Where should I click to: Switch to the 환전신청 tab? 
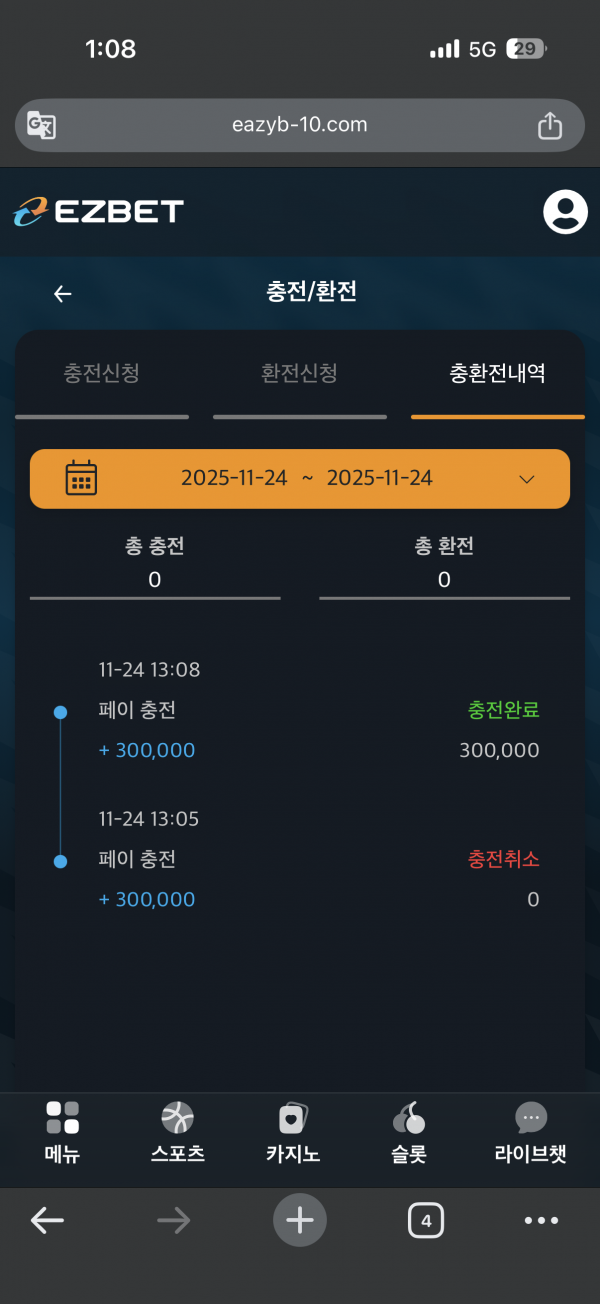299,374
